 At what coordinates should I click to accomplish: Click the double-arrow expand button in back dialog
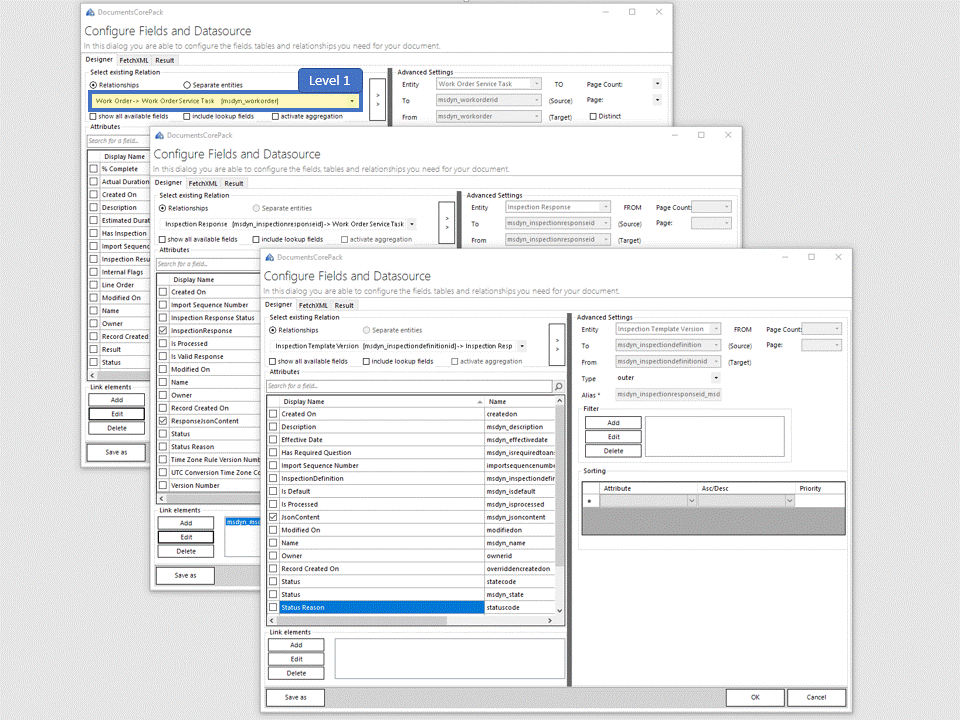[x=378, y=100]
